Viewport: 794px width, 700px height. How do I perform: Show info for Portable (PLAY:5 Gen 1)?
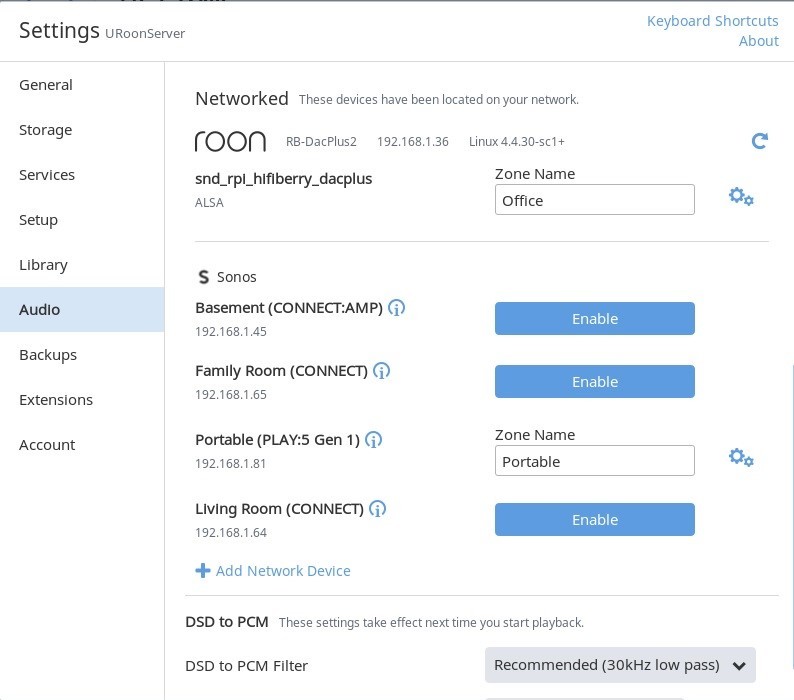point(374,440)
